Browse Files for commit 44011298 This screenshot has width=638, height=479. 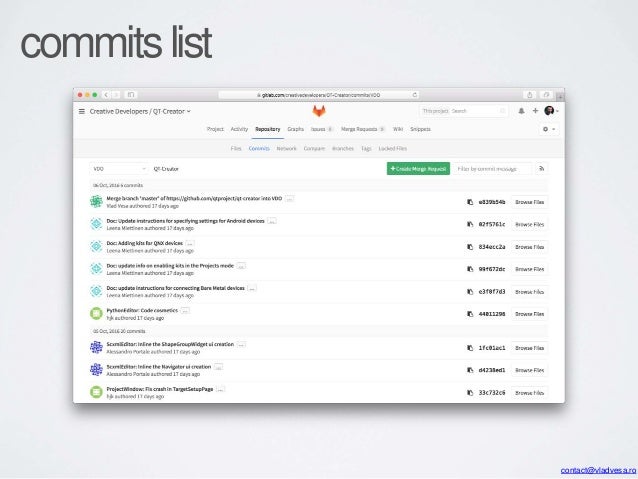tap(529, 314)
